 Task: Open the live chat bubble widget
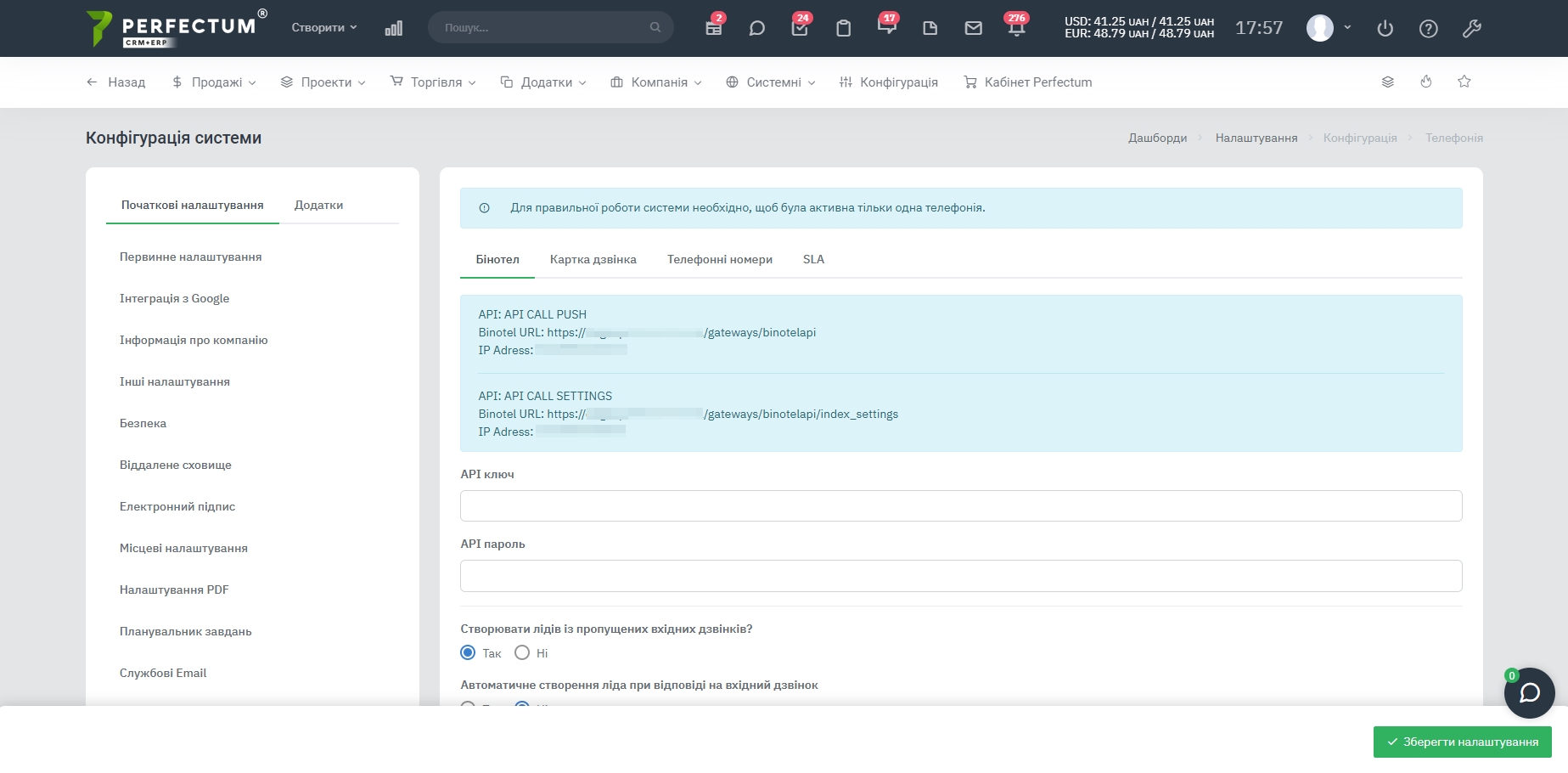click(1529, 693)
